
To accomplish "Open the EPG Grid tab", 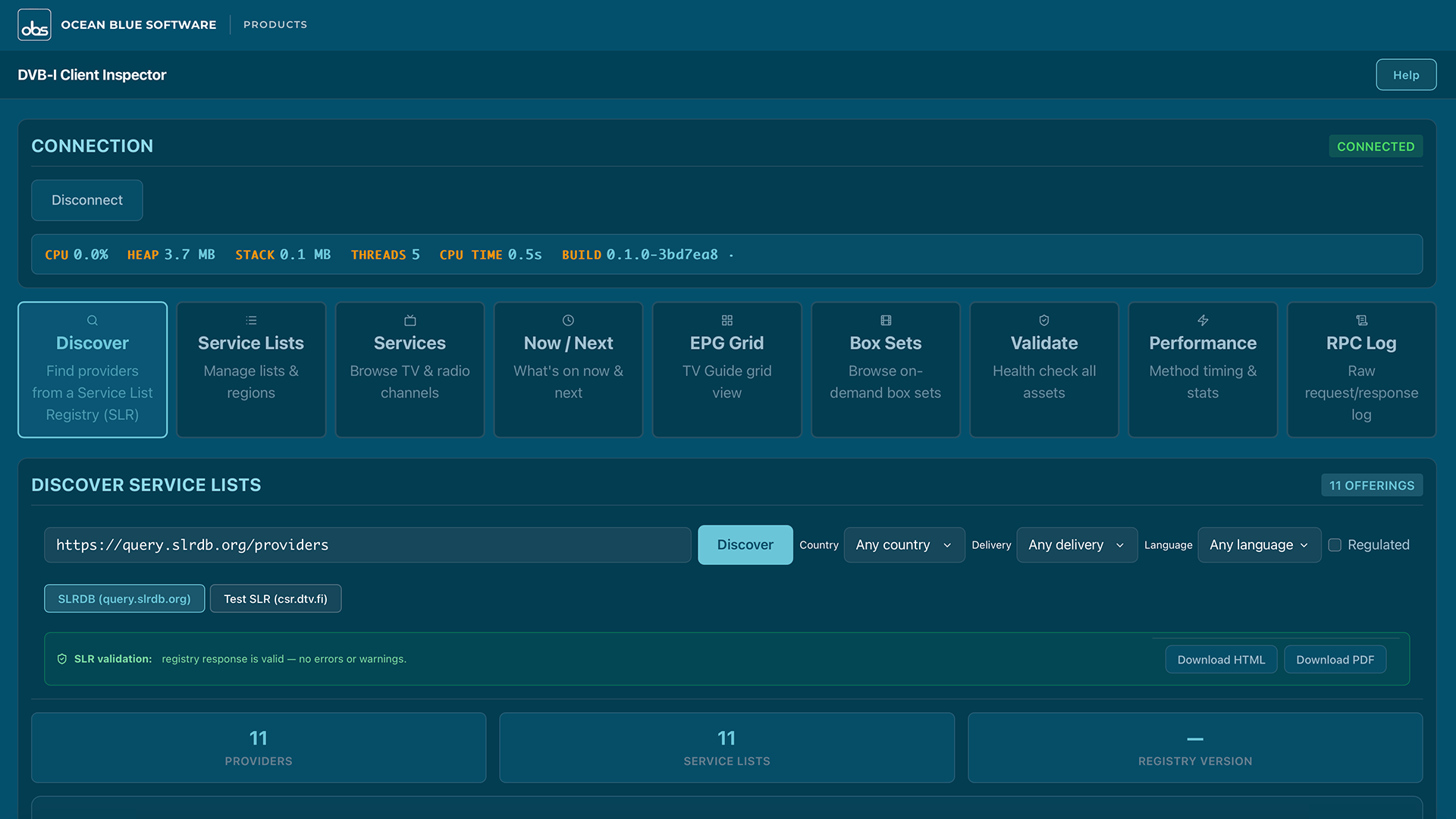I will point(726,370).
